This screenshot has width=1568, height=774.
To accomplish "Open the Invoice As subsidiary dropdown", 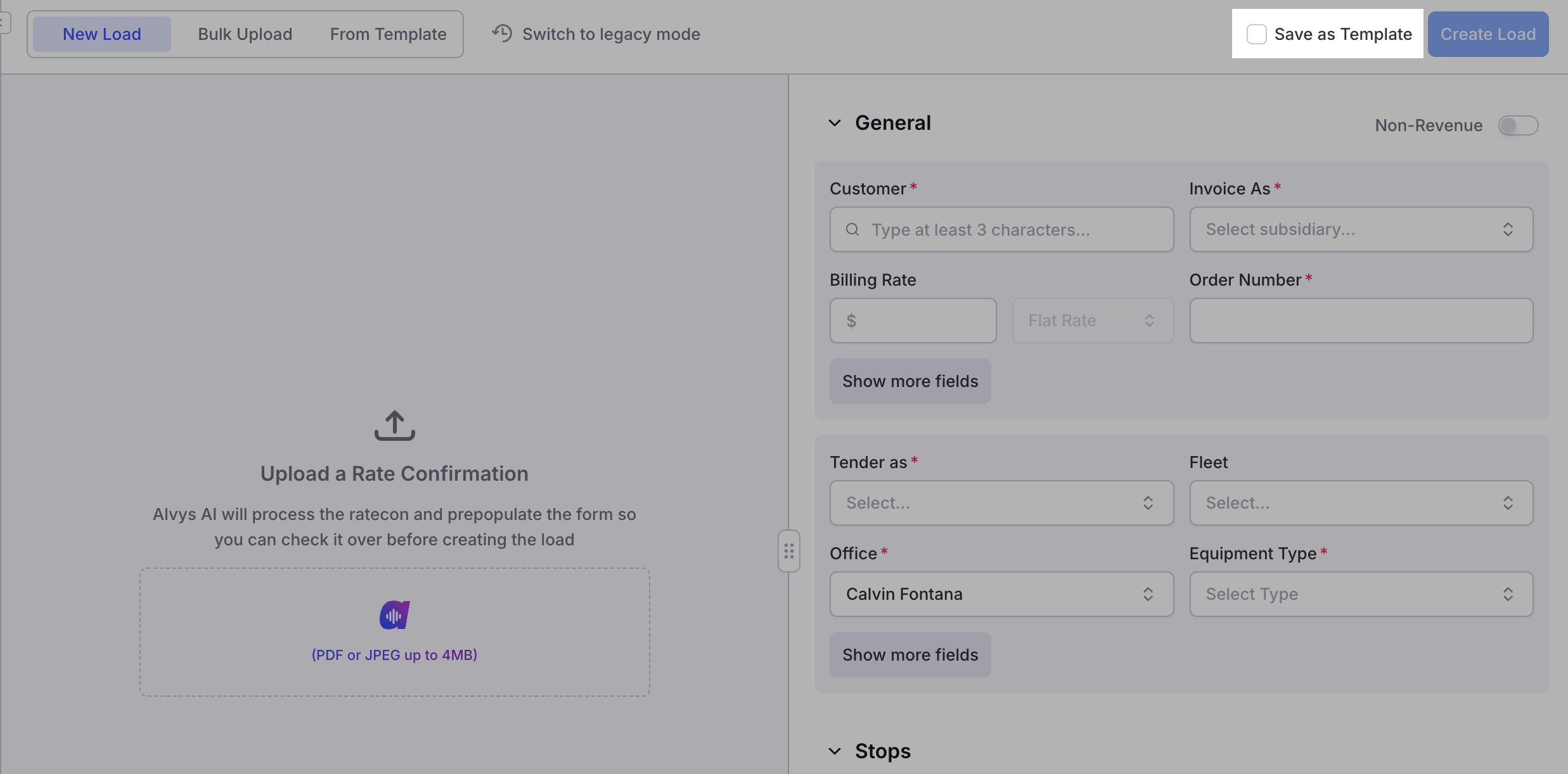I will pyautogui.click(x=1361, y=229).
